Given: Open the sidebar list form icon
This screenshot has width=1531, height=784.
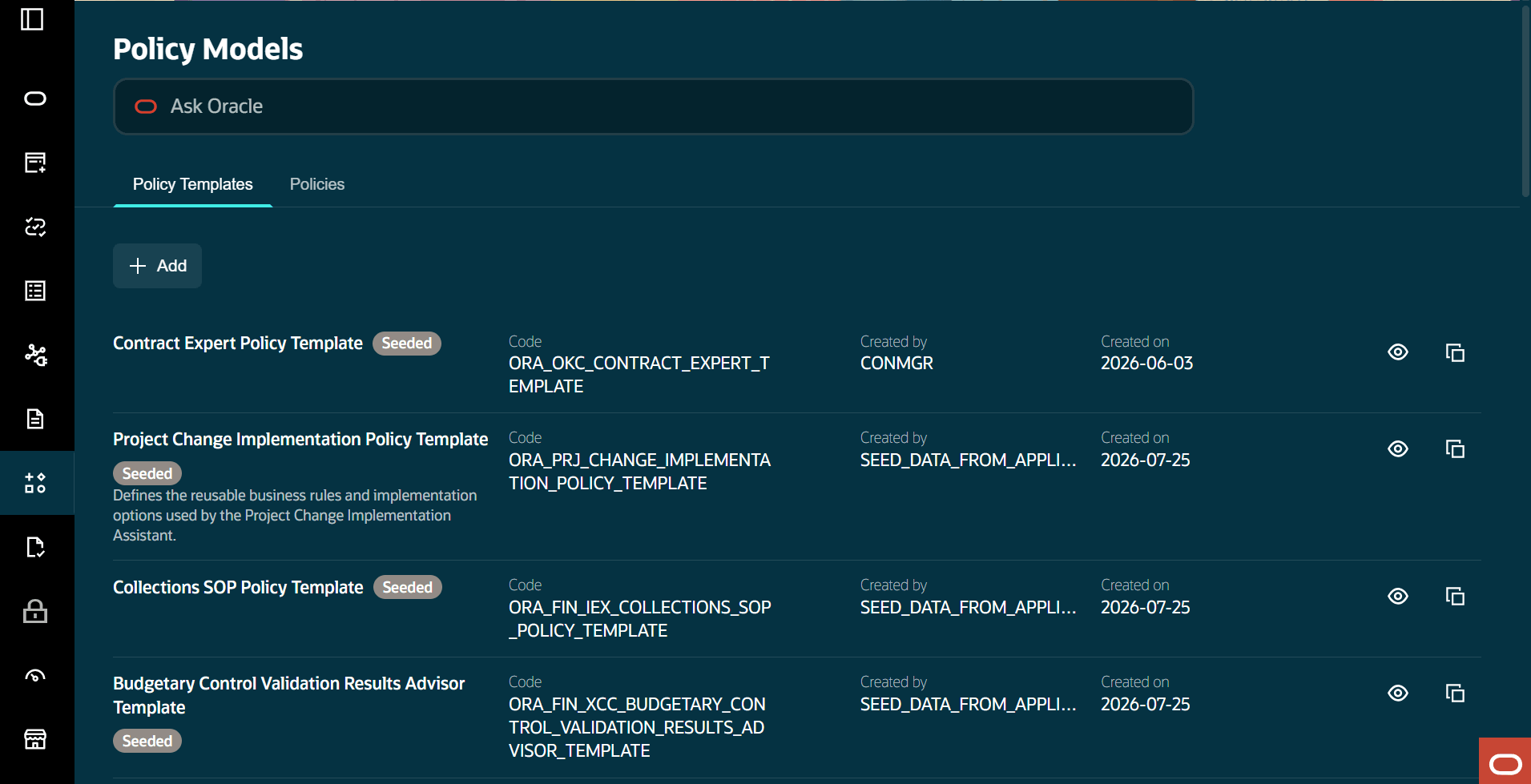Looking at the screenshot, I should coord(35,291).
